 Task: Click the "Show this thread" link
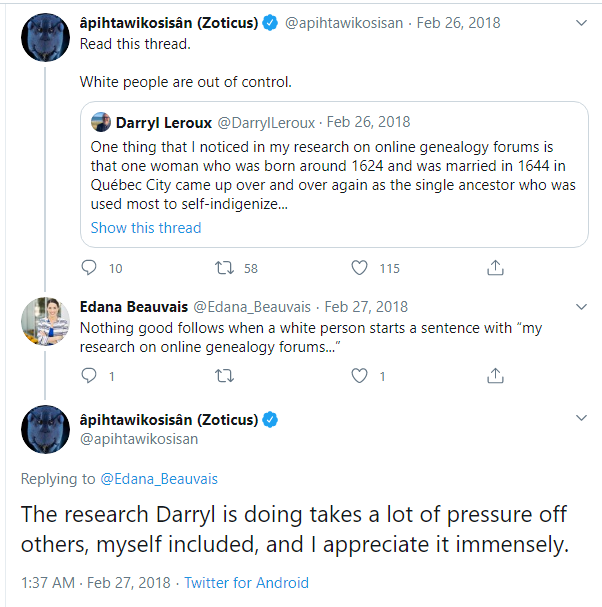146,228
